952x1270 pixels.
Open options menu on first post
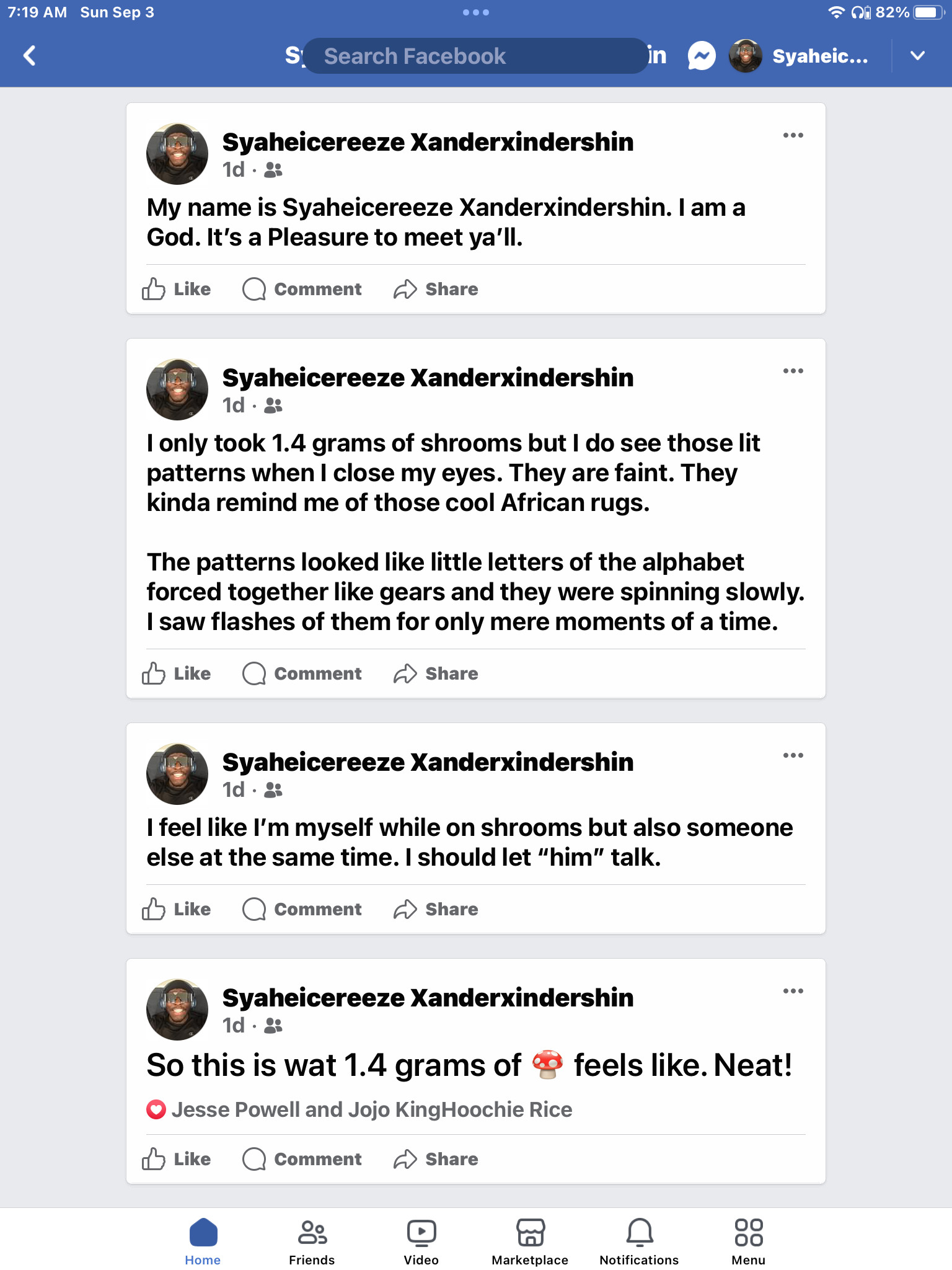tap(793, 135)
